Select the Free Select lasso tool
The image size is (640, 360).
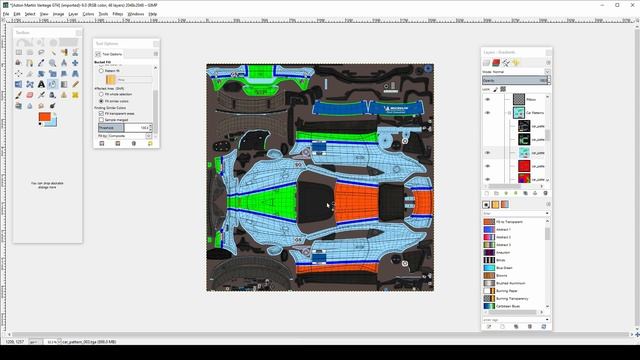pyautogui.click(x=41, y=53)
